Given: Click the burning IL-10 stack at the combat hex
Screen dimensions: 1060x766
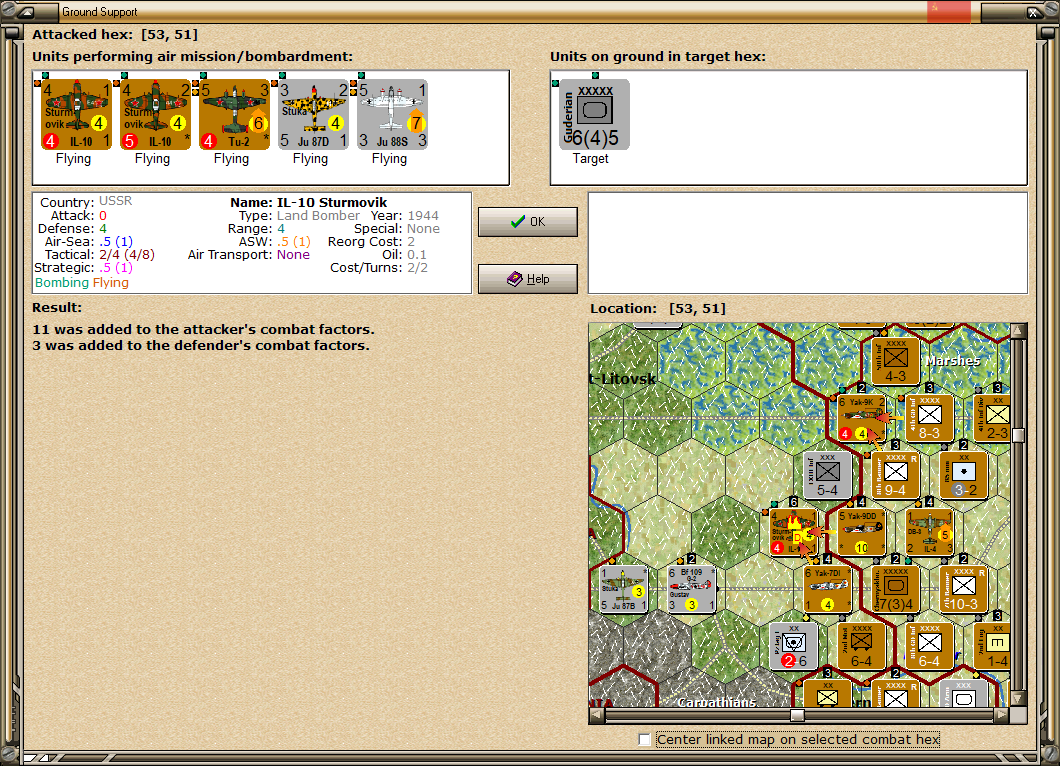Looking at the screenshot, I should click(794, 532).
